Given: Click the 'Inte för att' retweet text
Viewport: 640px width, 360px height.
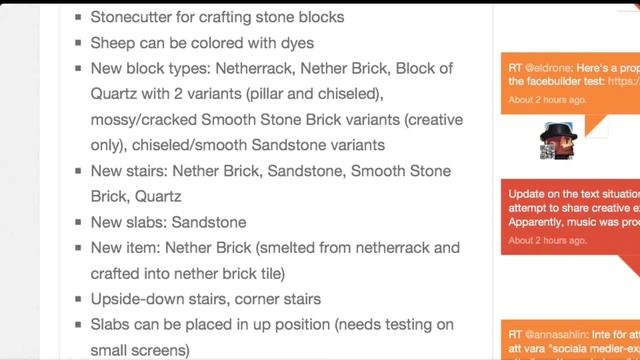Looking at the screenshot, I should (616, 334).
